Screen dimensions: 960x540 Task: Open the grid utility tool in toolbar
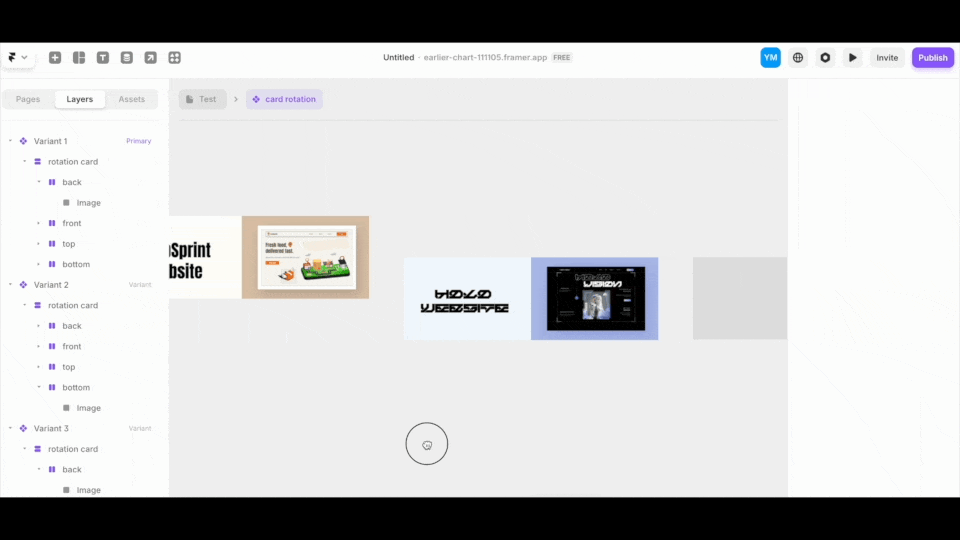(x=174, y=58)
